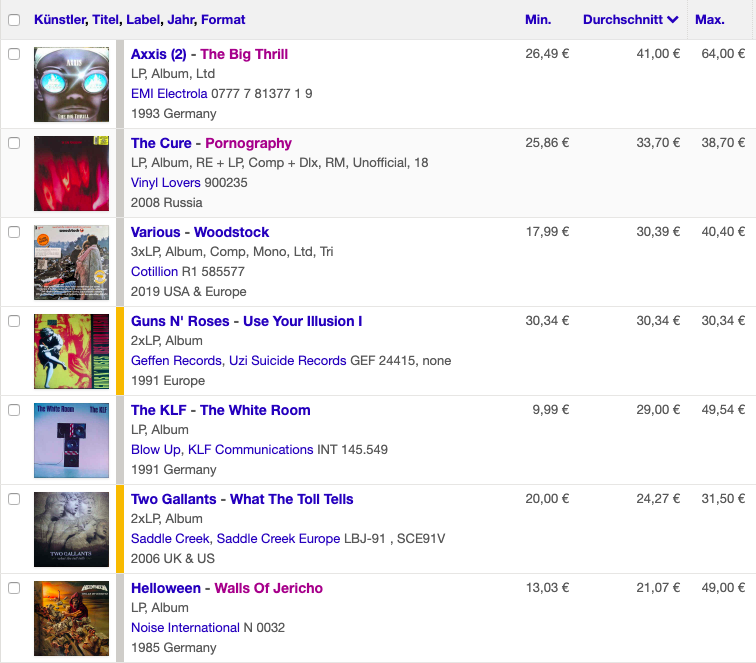
Task: Toggle Durchschnitt sort order arrow
Action: [x=673, y=20]
